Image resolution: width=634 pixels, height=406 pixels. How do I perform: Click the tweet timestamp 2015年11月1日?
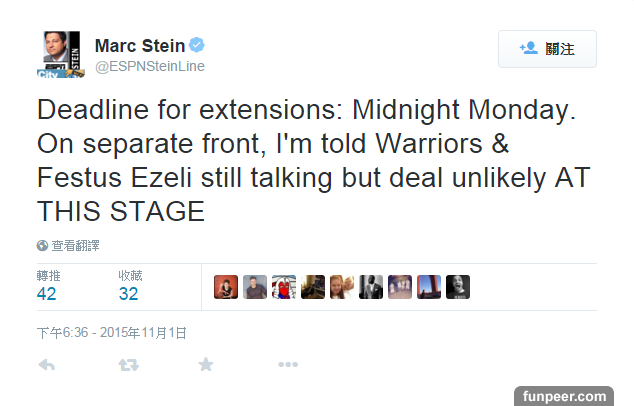tap(111, 333)
